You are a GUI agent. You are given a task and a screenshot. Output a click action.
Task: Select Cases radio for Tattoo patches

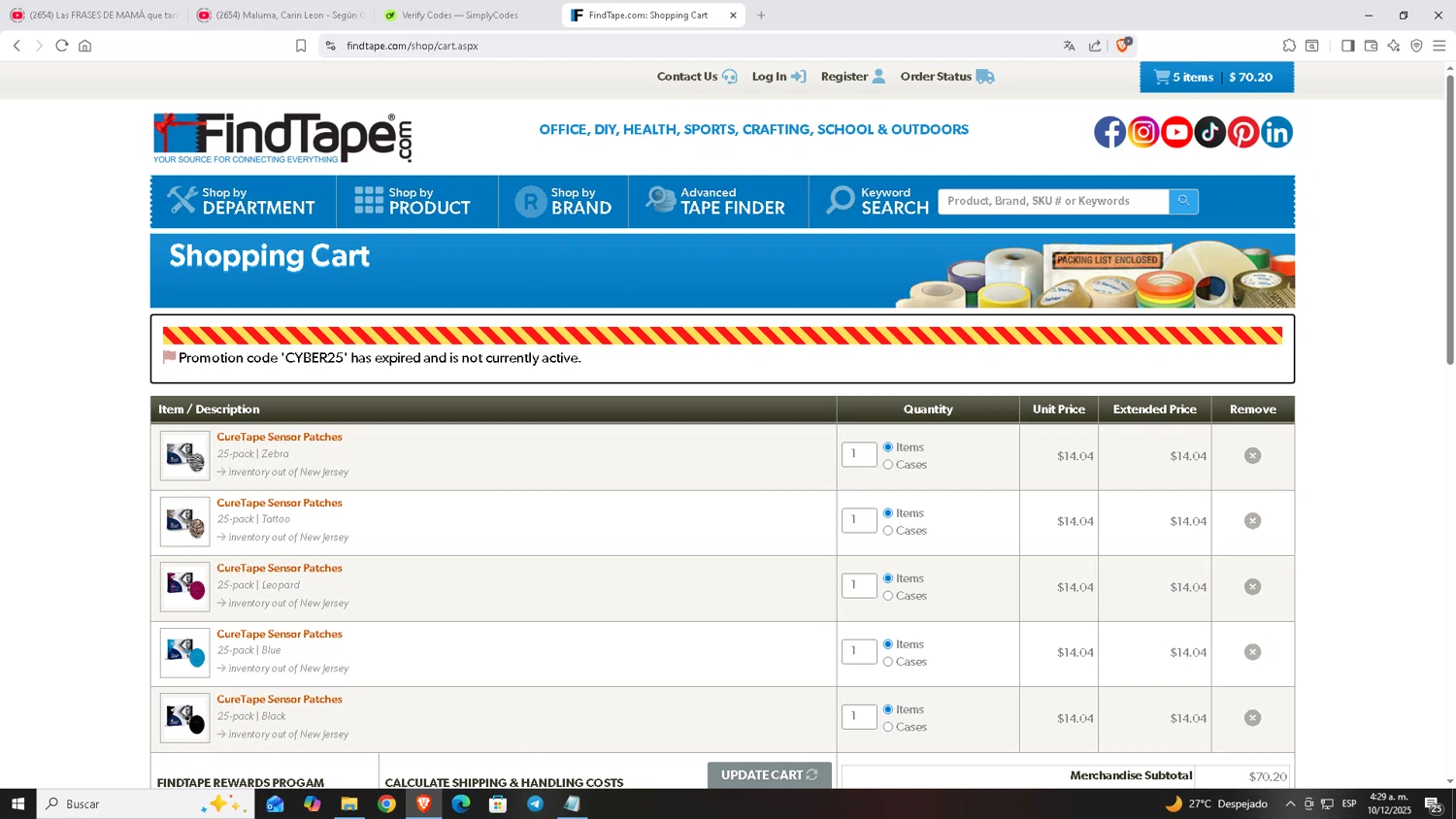pyautogui.click(x=888, y=531)
